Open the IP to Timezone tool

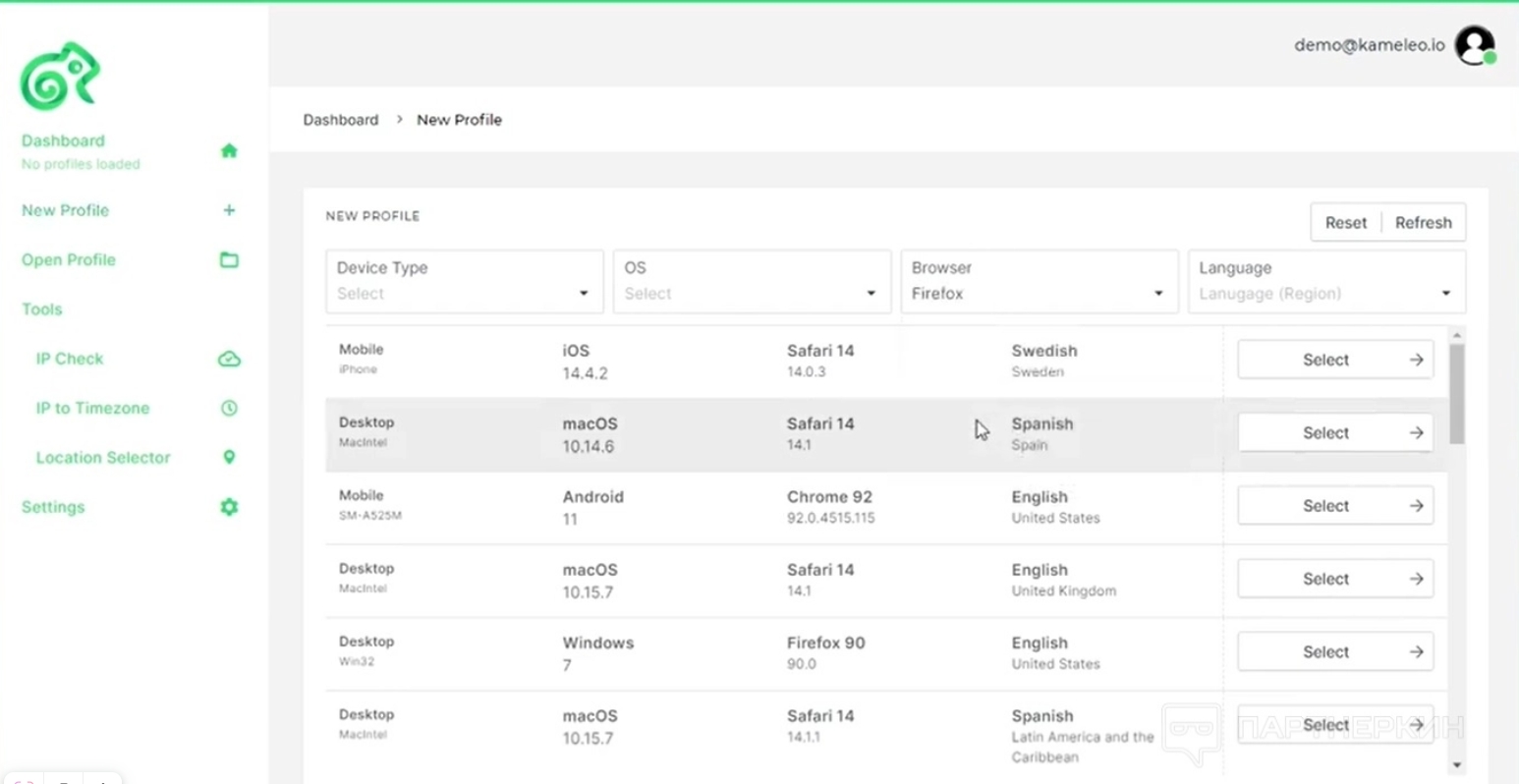pos(92,408)
